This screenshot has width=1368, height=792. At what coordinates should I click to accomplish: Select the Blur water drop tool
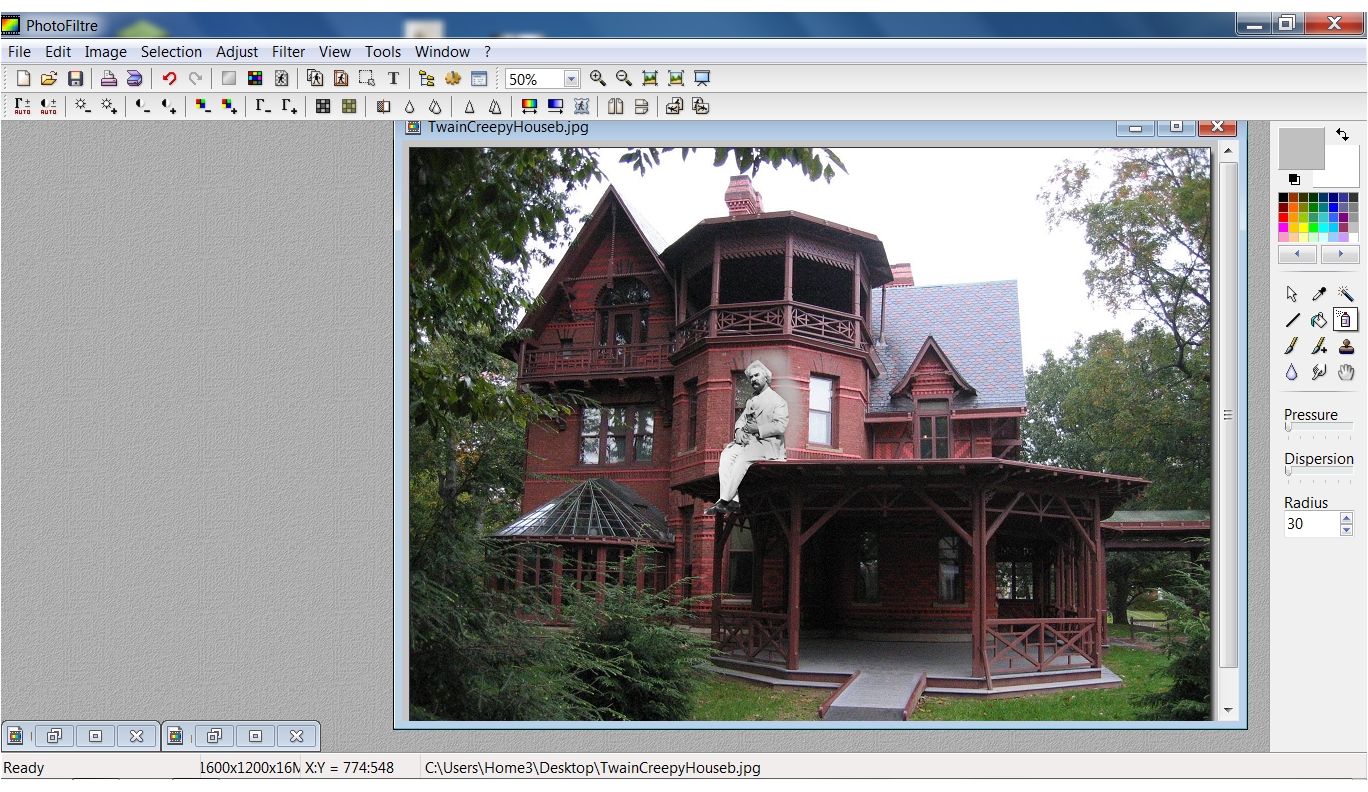tap(1292, 372)
